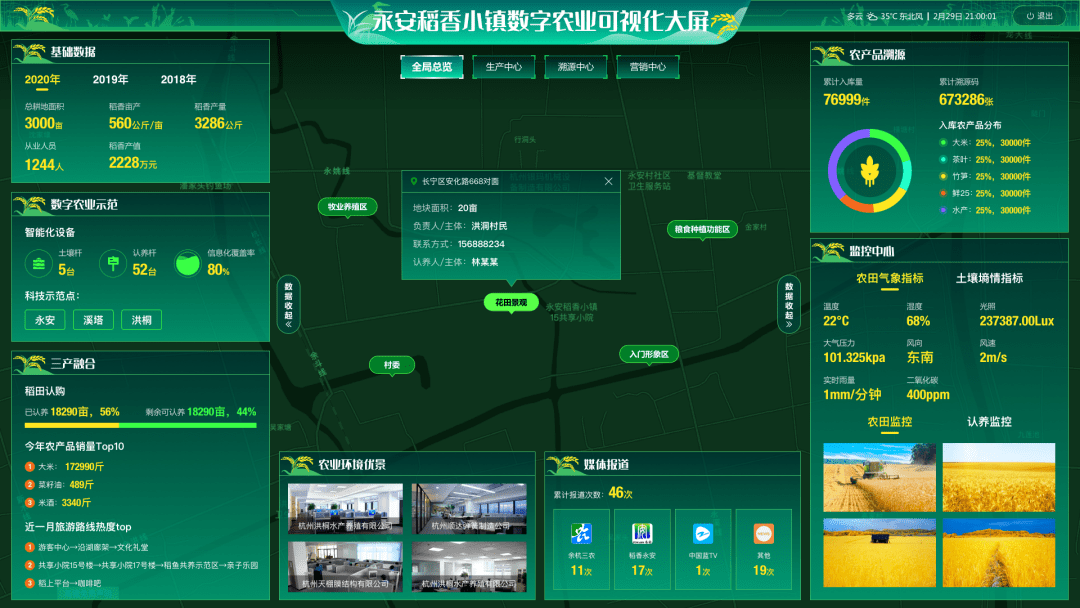Click the 余杭三农 media source icon
The image size is (1080, 608).
(581, 534)
